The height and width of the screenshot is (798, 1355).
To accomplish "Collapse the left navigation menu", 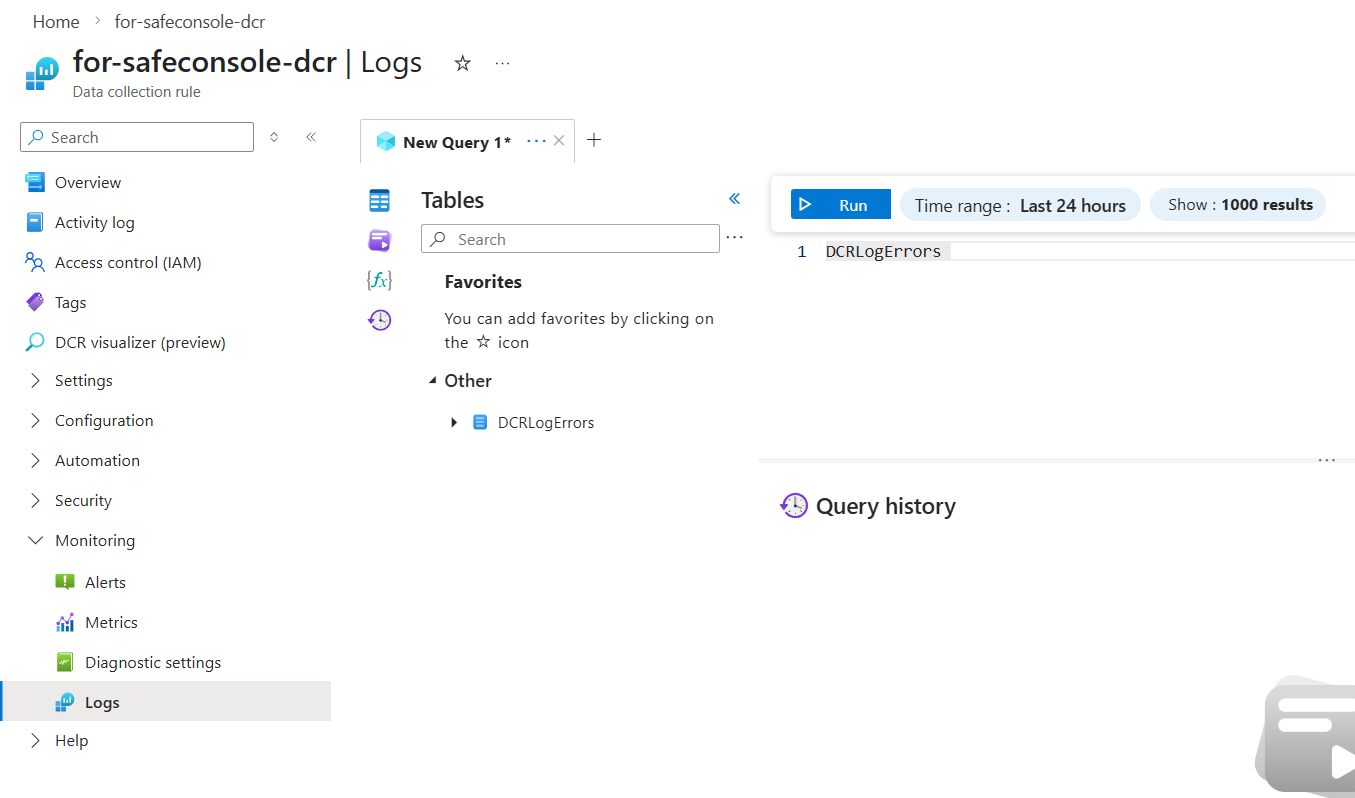I will (x=311, y=137).
